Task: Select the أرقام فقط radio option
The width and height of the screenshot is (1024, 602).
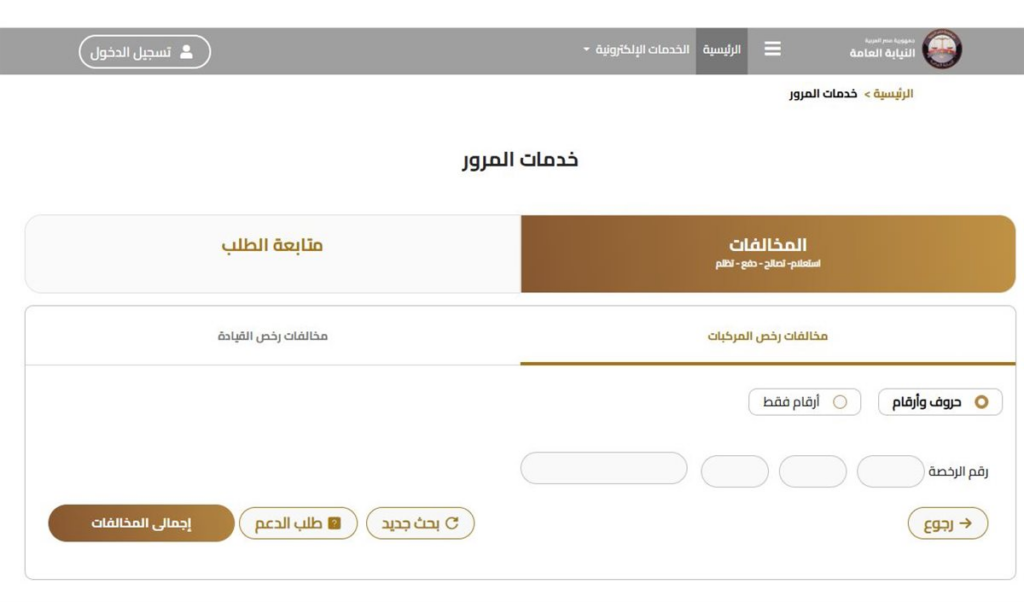Action: (x=840, y=402)
